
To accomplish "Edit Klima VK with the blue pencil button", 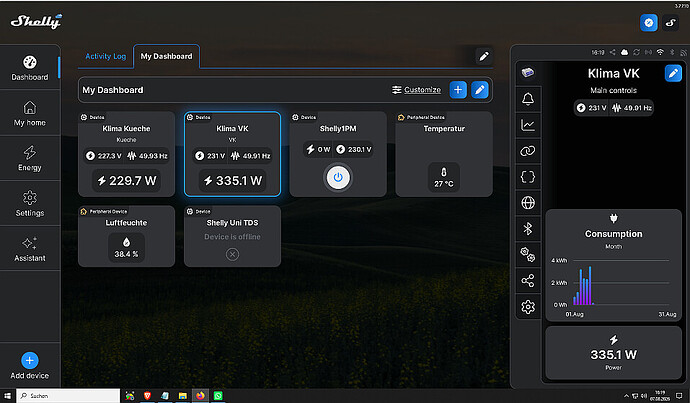I will click(673, 73).
